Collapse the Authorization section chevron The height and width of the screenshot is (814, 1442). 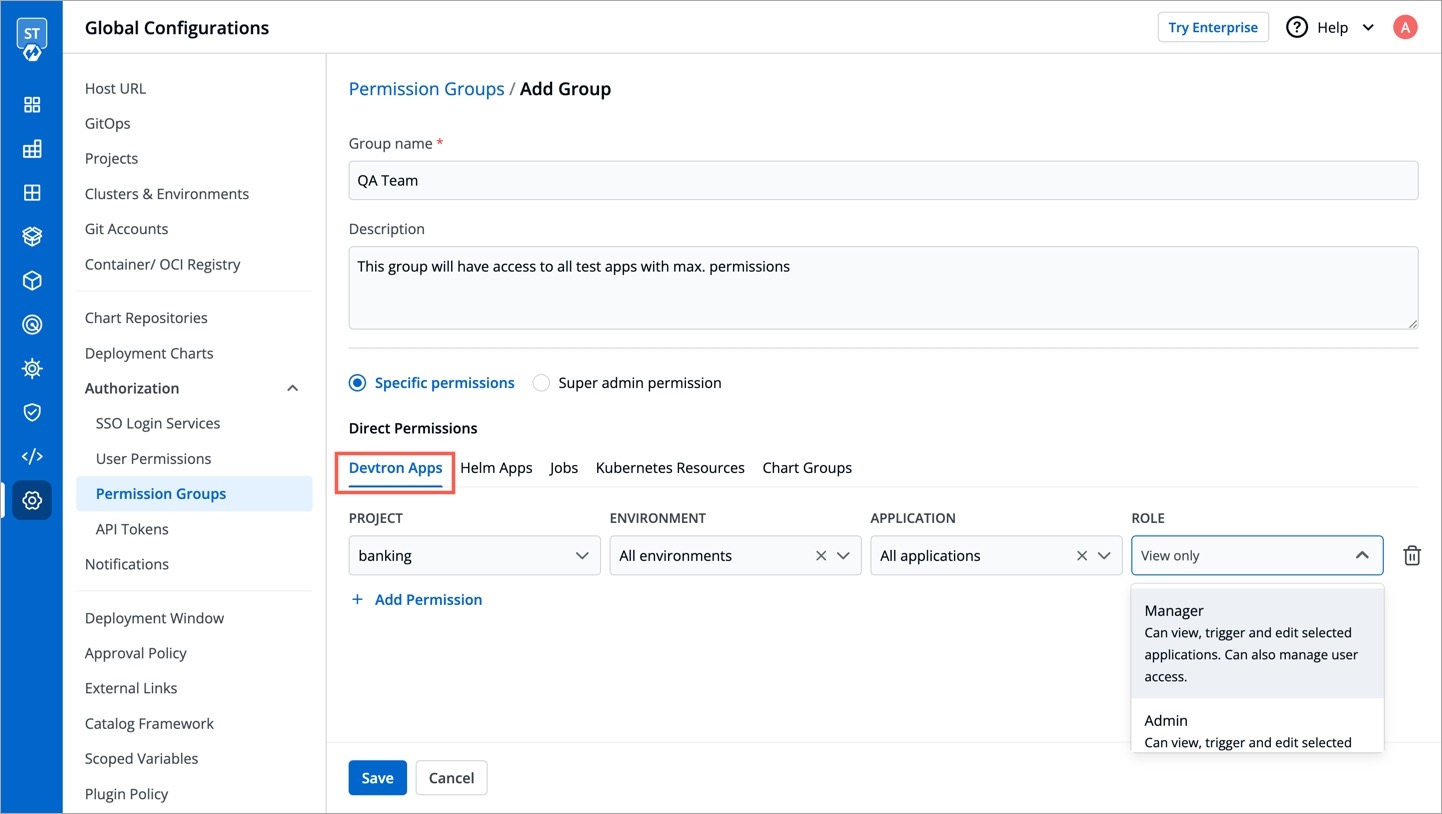[x=292, y=388]
